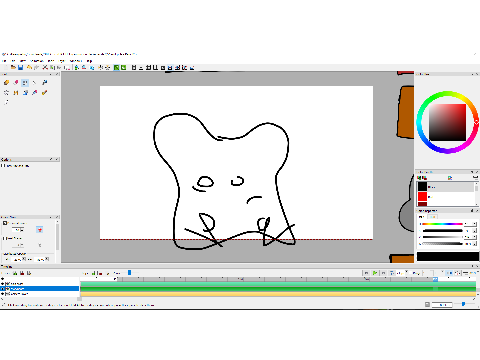
Task: Delete the selected layer in the timeline
Action: coord(22,273)
